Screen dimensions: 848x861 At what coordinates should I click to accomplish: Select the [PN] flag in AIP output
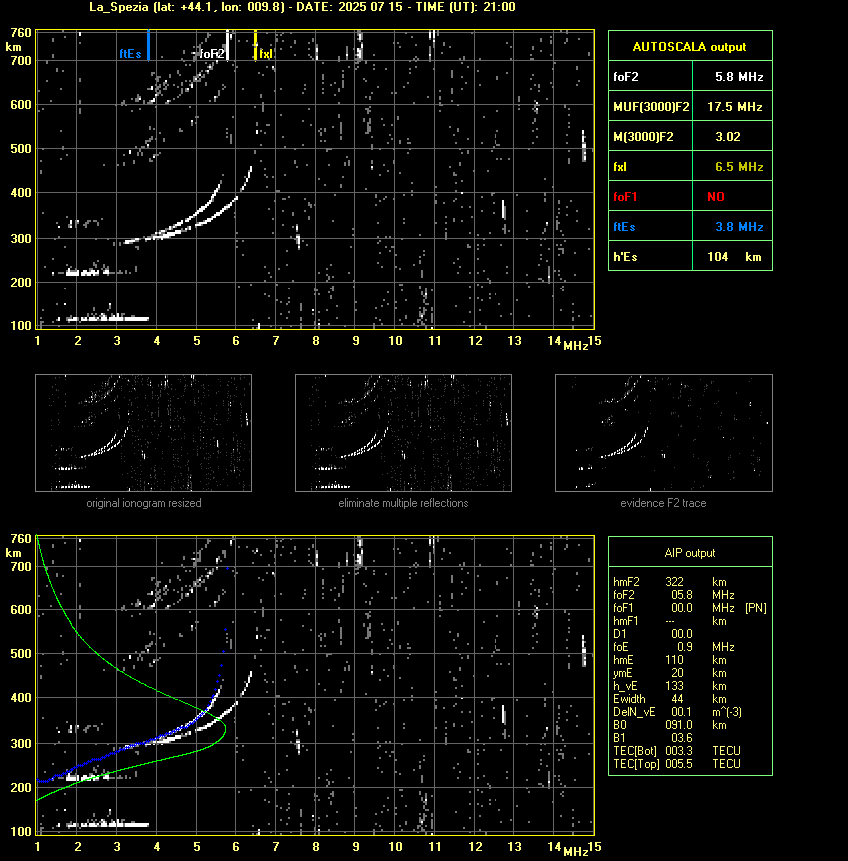[756, 608]
